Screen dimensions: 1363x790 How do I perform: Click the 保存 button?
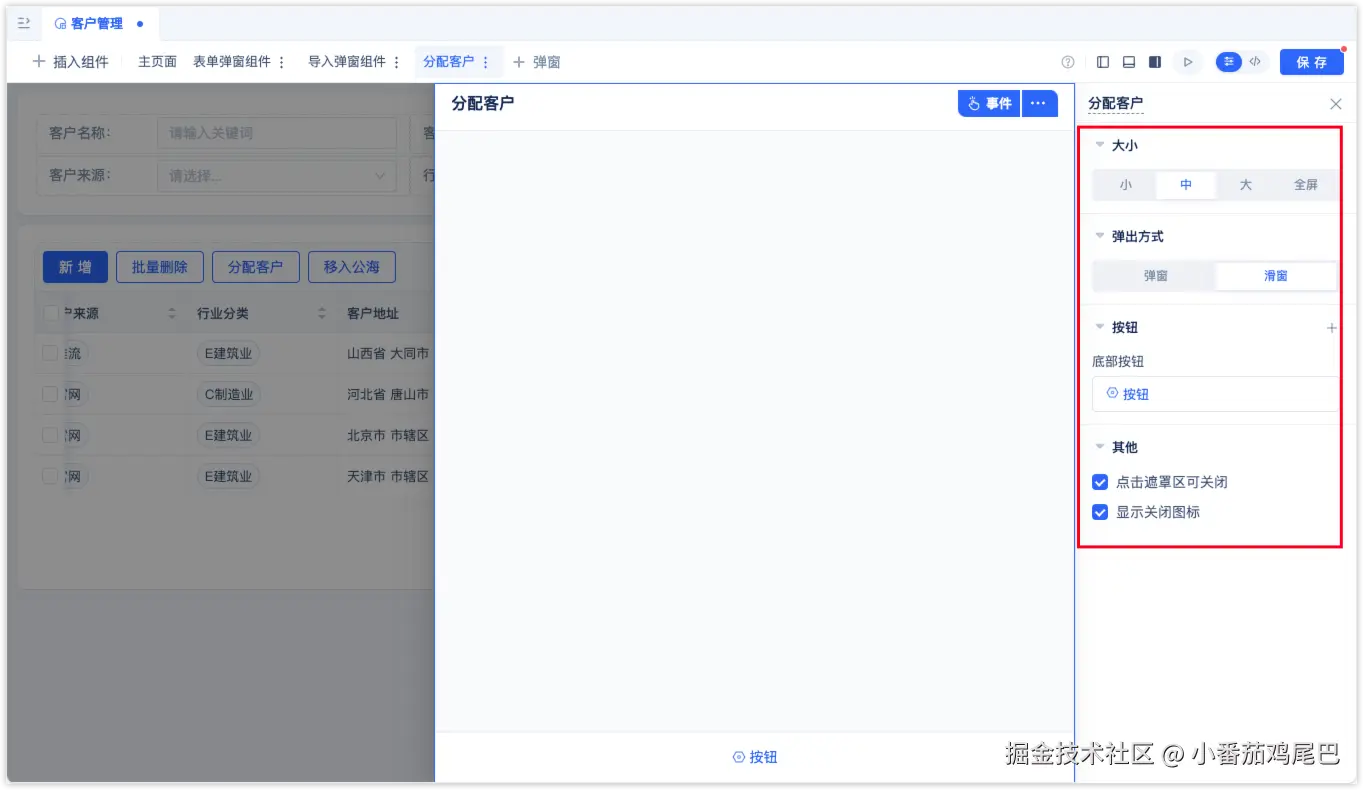pyautogui.click(x=1312, y=62)
